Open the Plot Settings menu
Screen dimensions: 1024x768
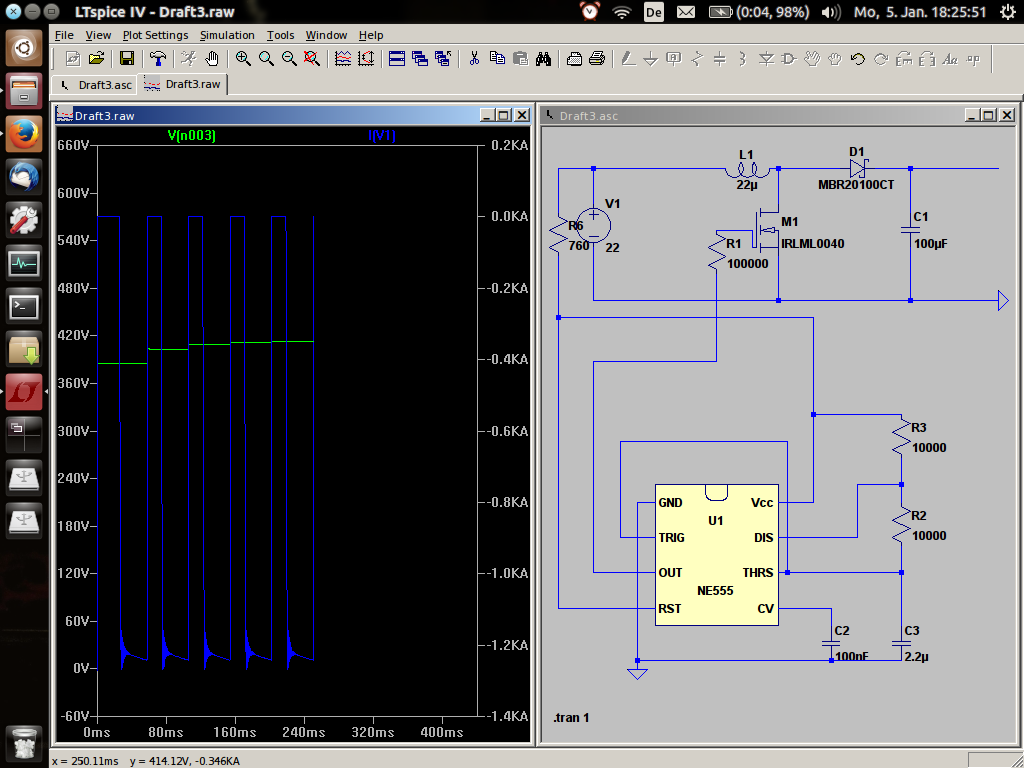pyautogui.click(x=155, y=35)
